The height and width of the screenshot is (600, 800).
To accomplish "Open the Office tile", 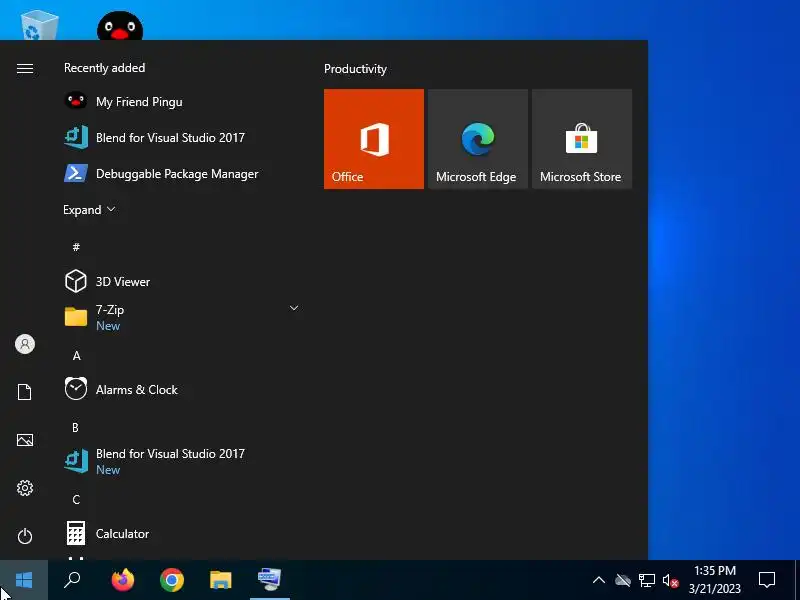I will point(373,139).
